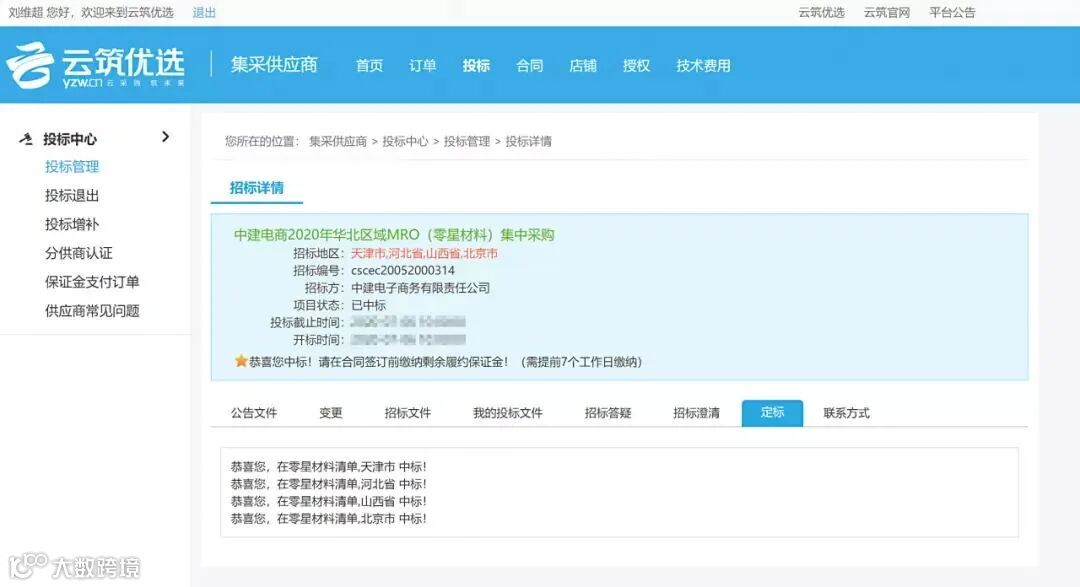Viewport: 1080px width, 587px height.
Task: Open the 平台公告 link
Action: coord(952,12)
